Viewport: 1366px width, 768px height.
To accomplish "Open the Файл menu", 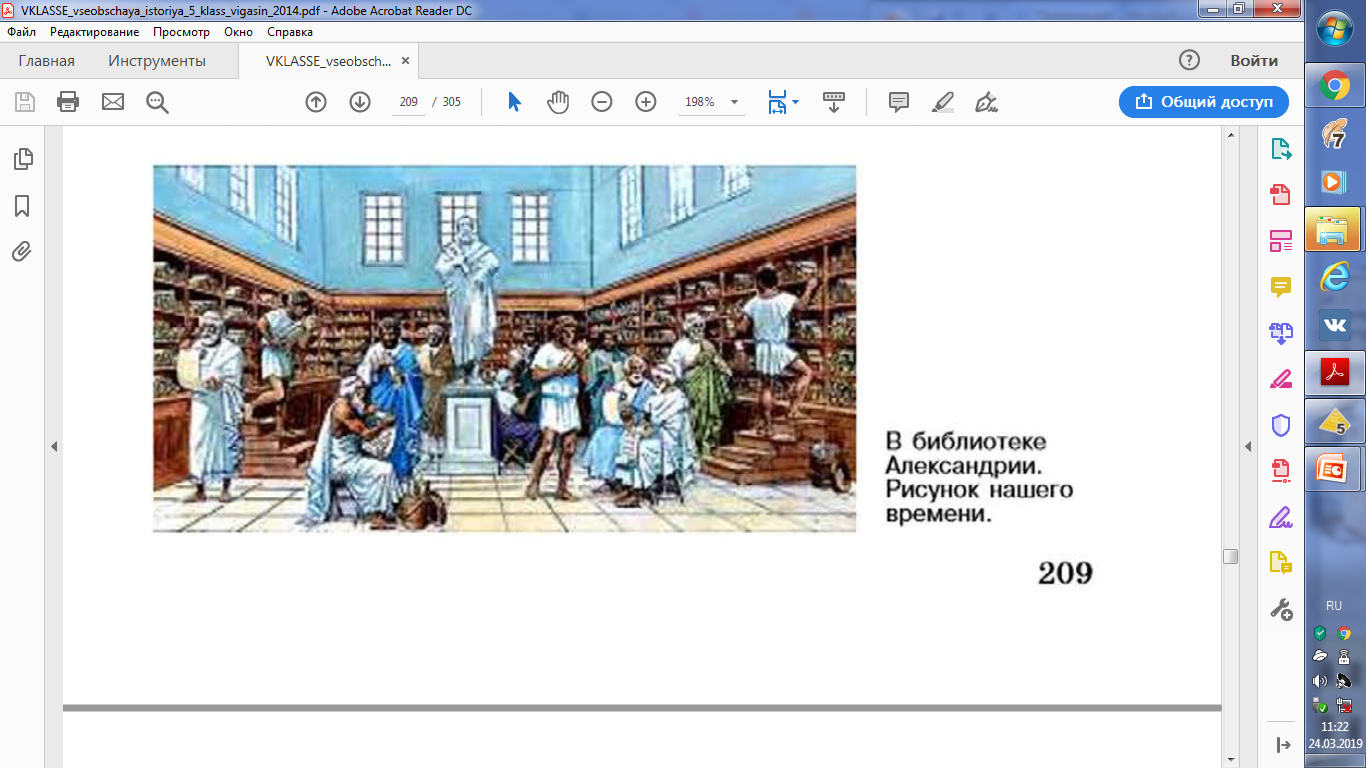I will click(21, 32).
